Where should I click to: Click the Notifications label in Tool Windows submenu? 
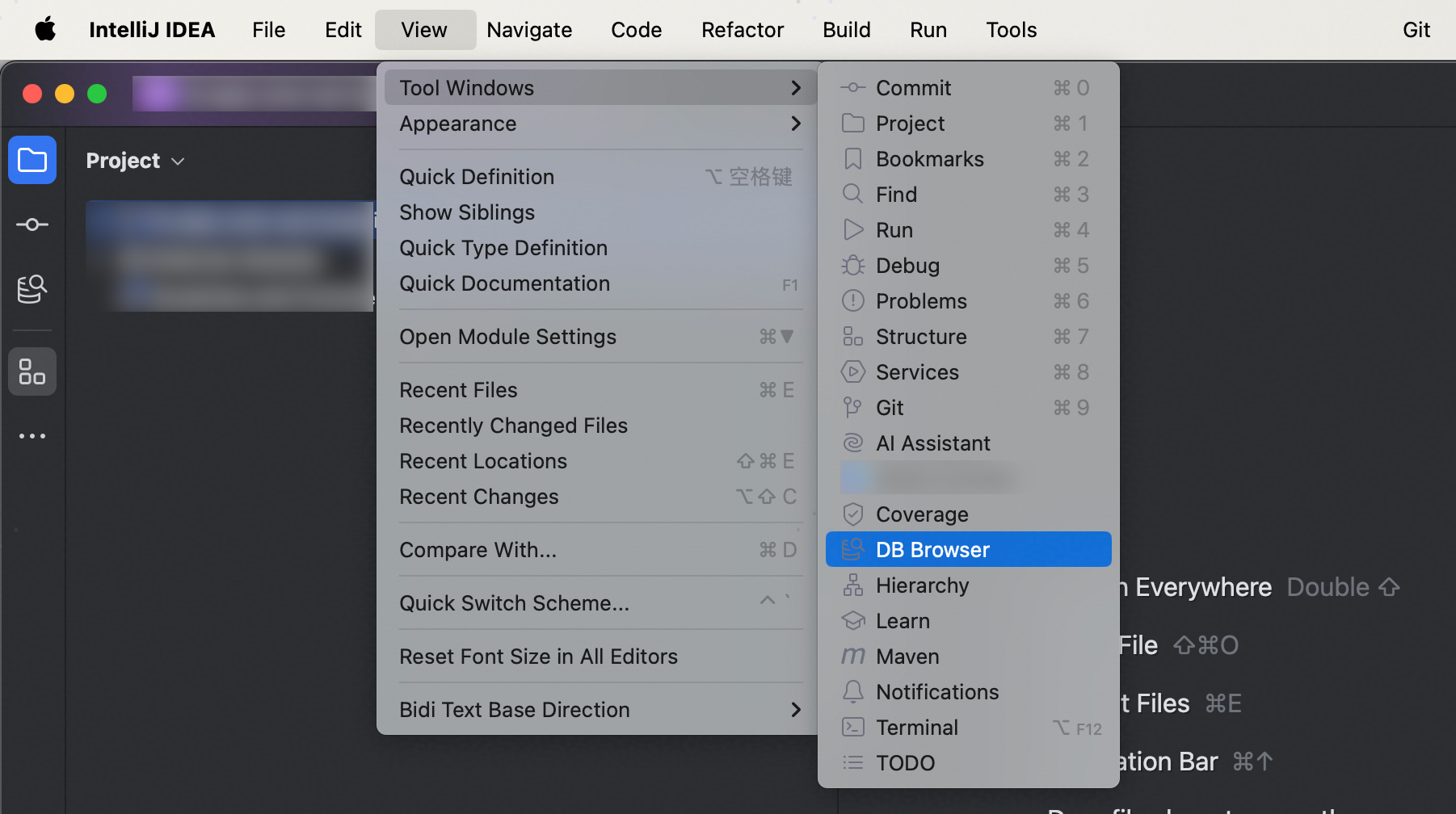937,691
